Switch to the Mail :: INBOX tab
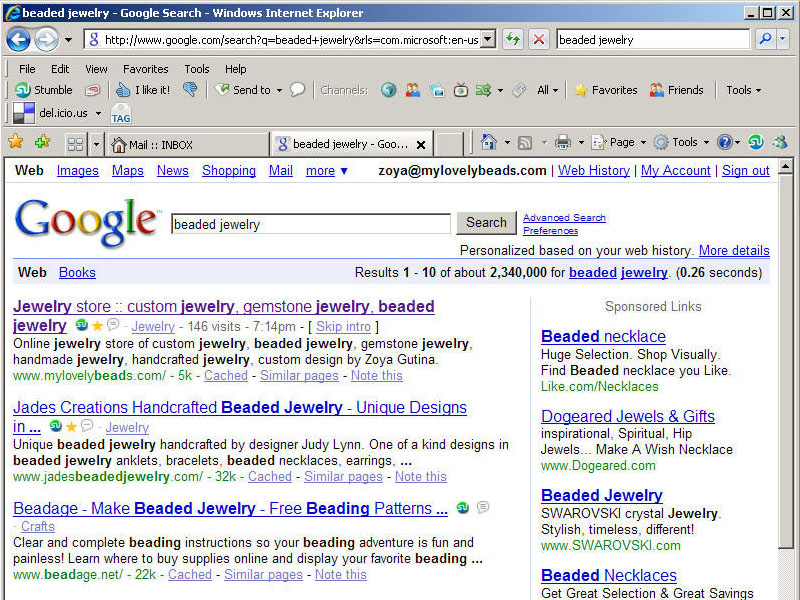The image size is (800, 600). click(x=187, y=145)
